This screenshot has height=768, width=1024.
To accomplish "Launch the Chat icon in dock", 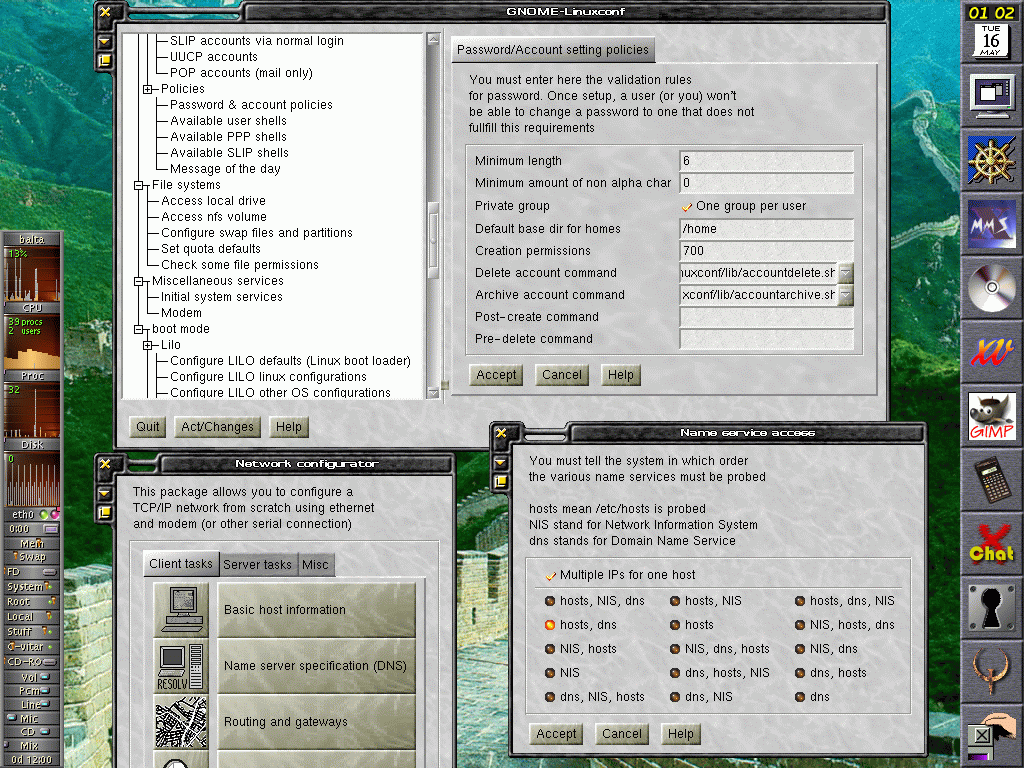I will 991,544.
